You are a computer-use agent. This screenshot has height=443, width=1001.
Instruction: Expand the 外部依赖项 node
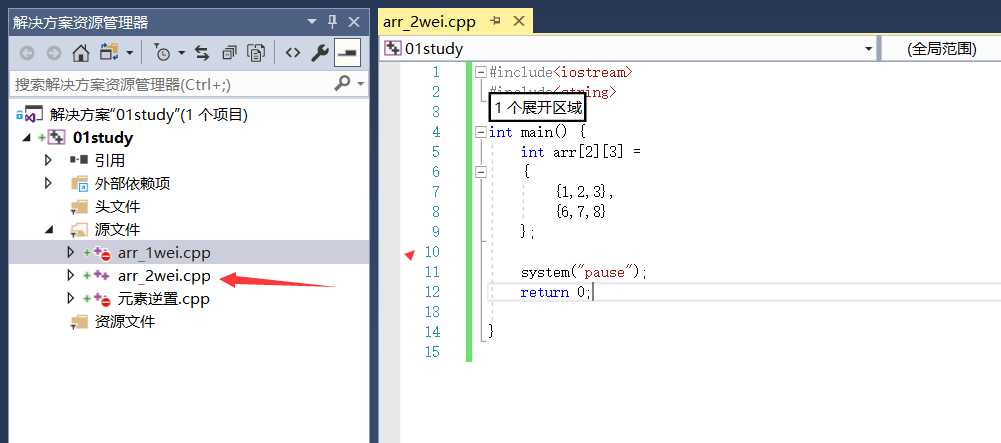pos(49,183)
